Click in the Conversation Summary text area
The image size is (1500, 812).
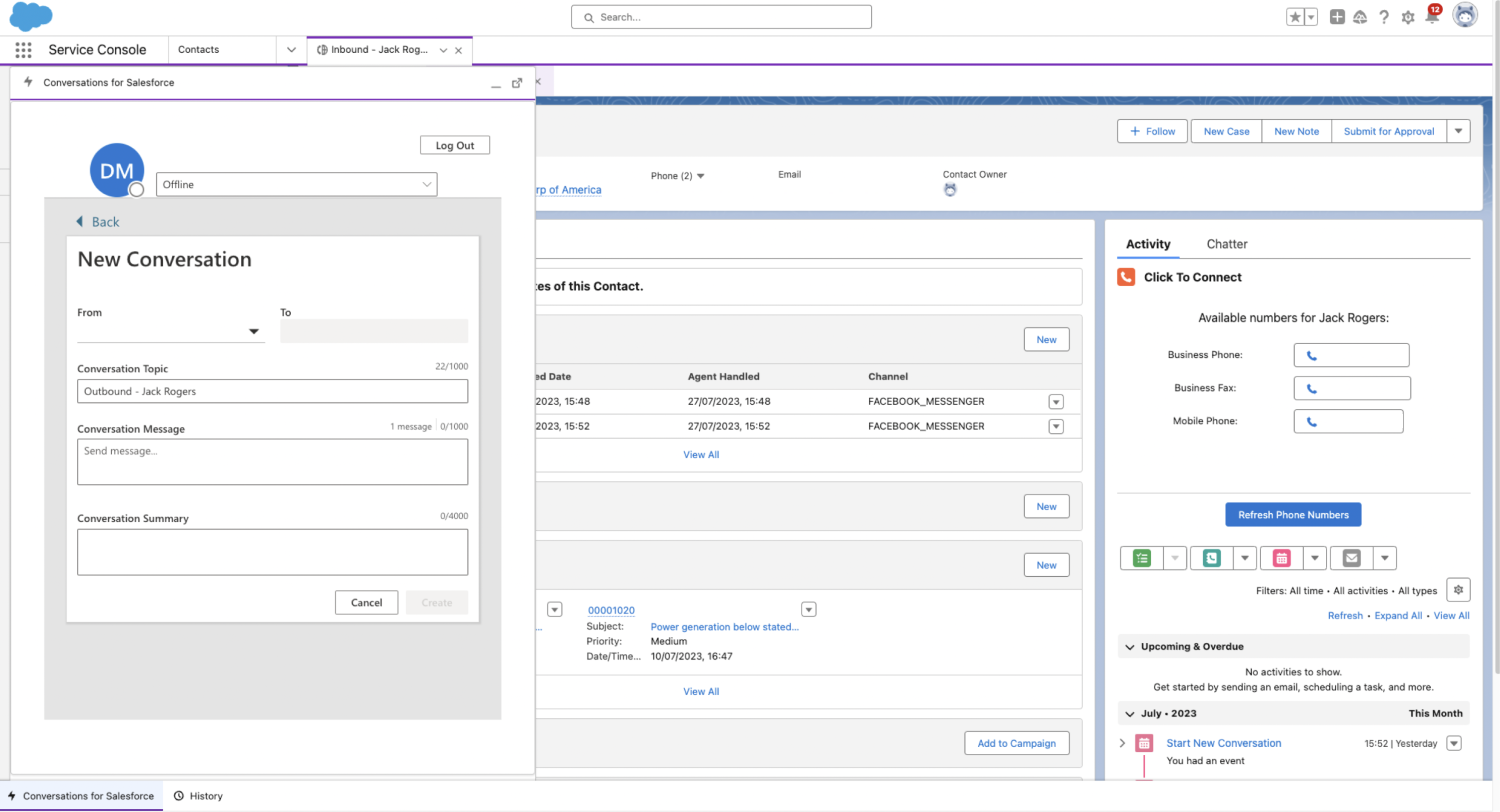pyautogui.click(x=272, y=552)
